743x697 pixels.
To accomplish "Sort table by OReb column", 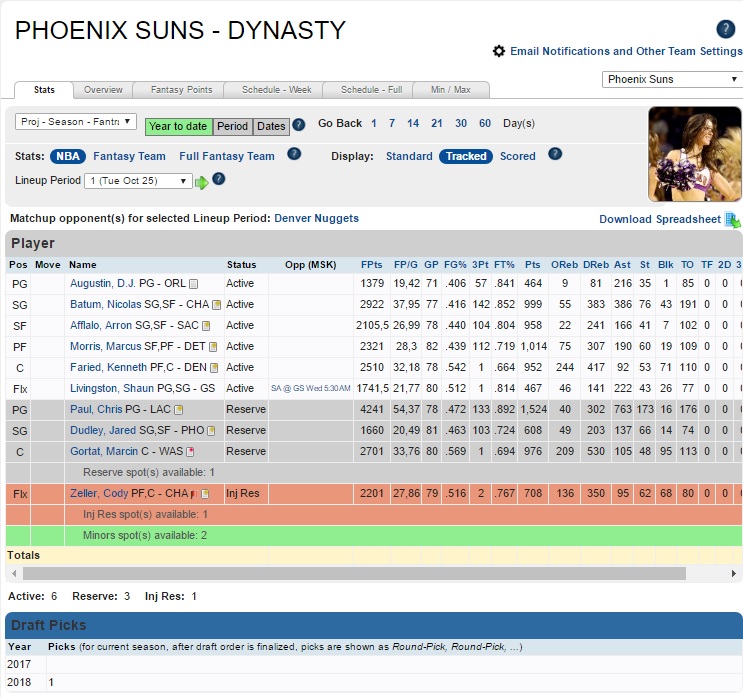I will tap(564, 265).
